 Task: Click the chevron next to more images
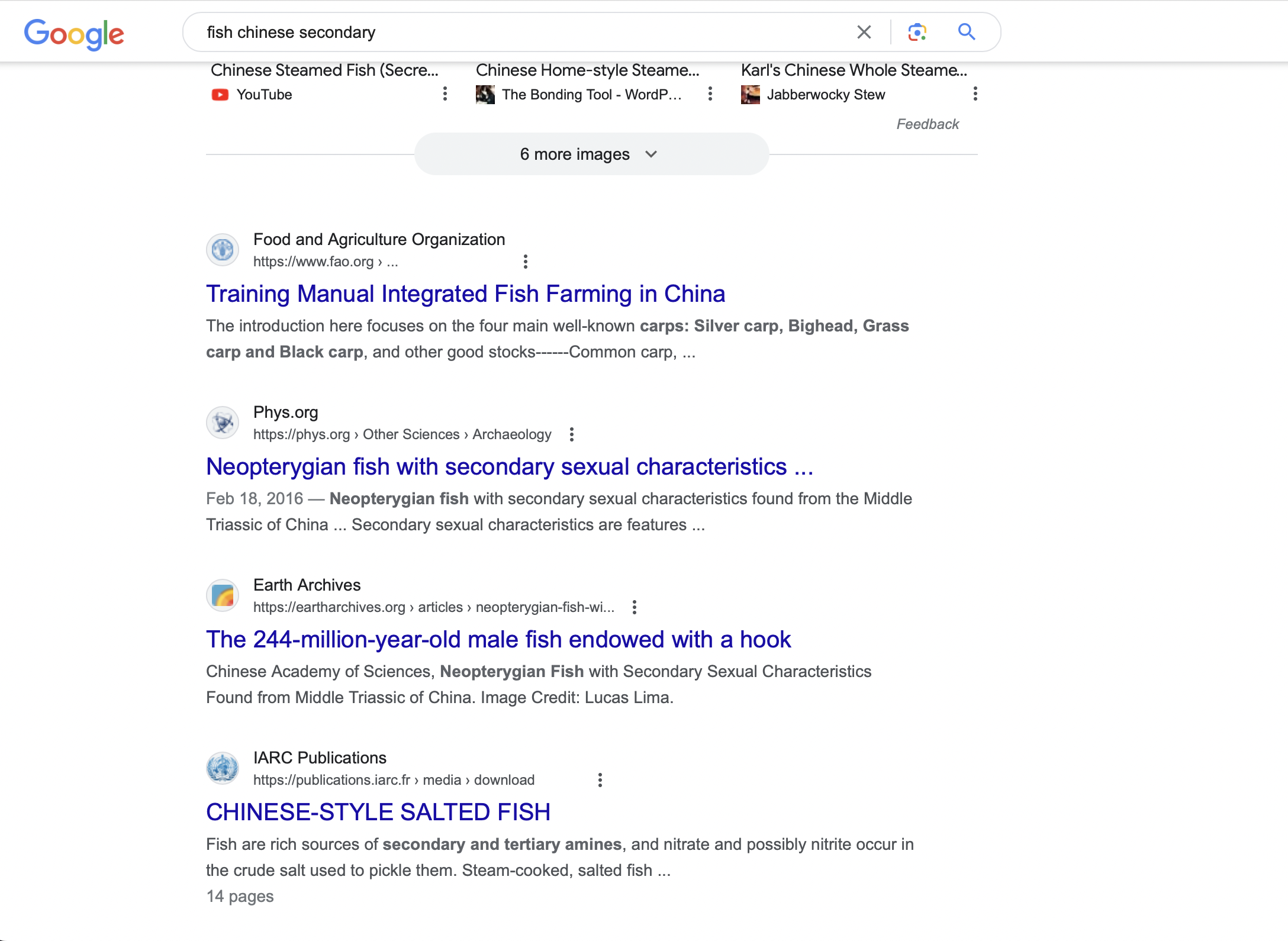(651, 154)
